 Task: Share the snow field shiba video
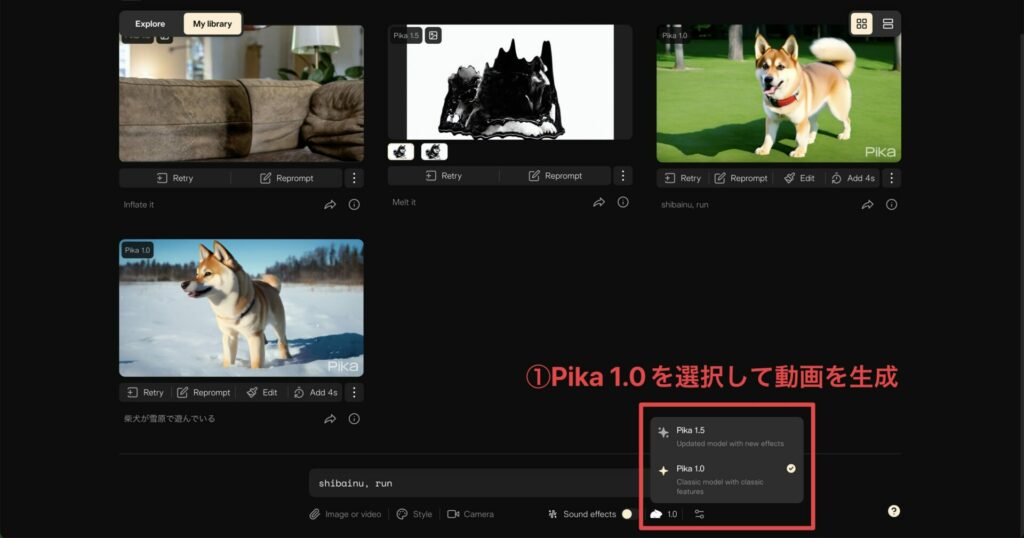click(330, 419)
